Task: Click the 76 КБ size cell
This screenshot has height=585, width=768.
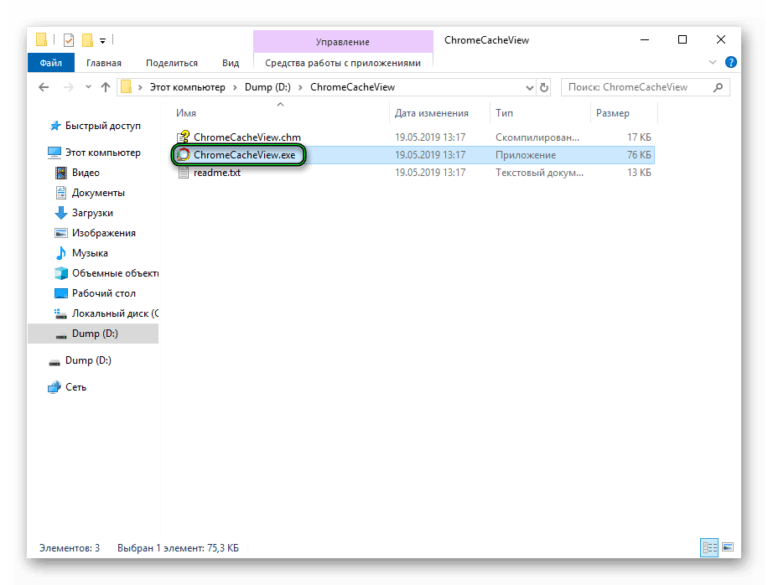Action: click(x=639, y=155)
